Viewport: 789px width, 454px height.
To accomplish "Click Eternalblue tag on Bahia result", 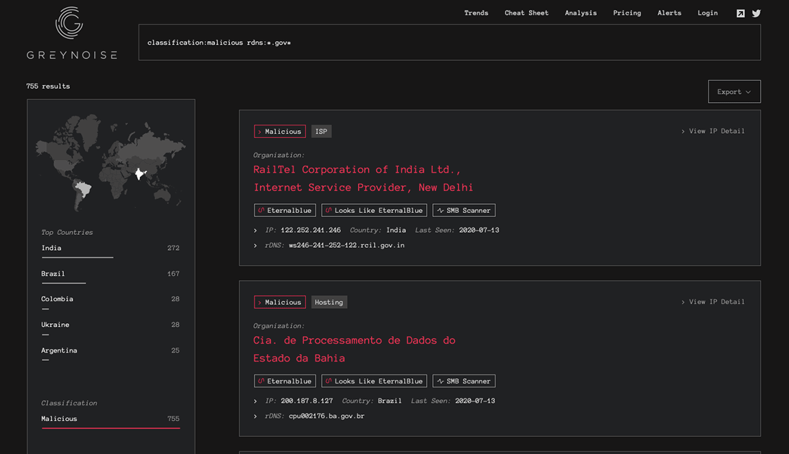I will 285,381.
